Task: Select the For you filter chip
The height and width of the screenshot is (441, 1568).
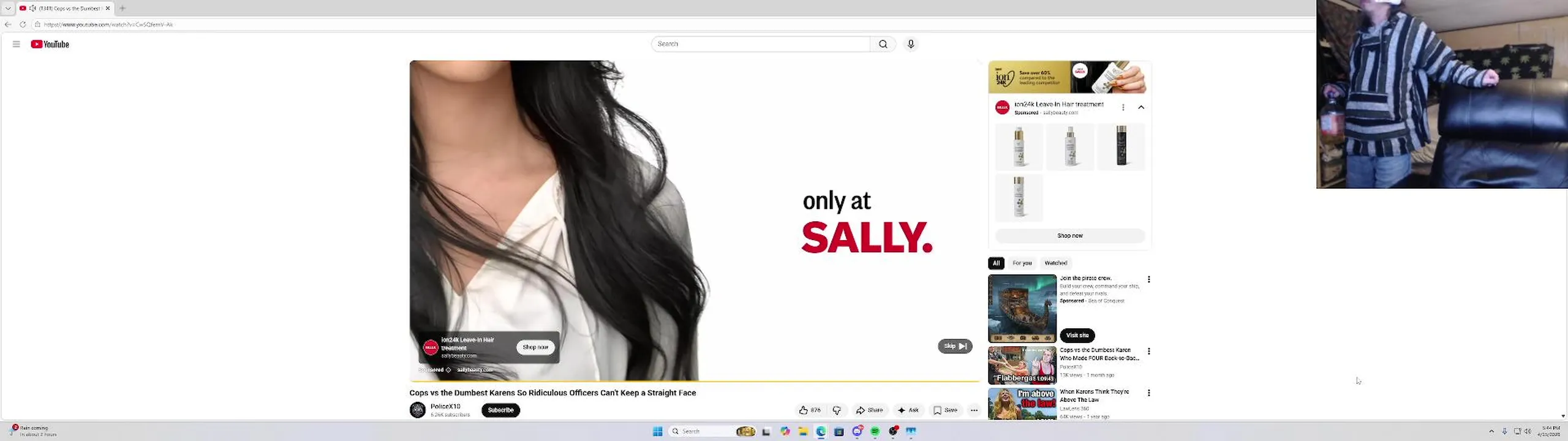Action: pyautogui.click(x=1022, y=263)
